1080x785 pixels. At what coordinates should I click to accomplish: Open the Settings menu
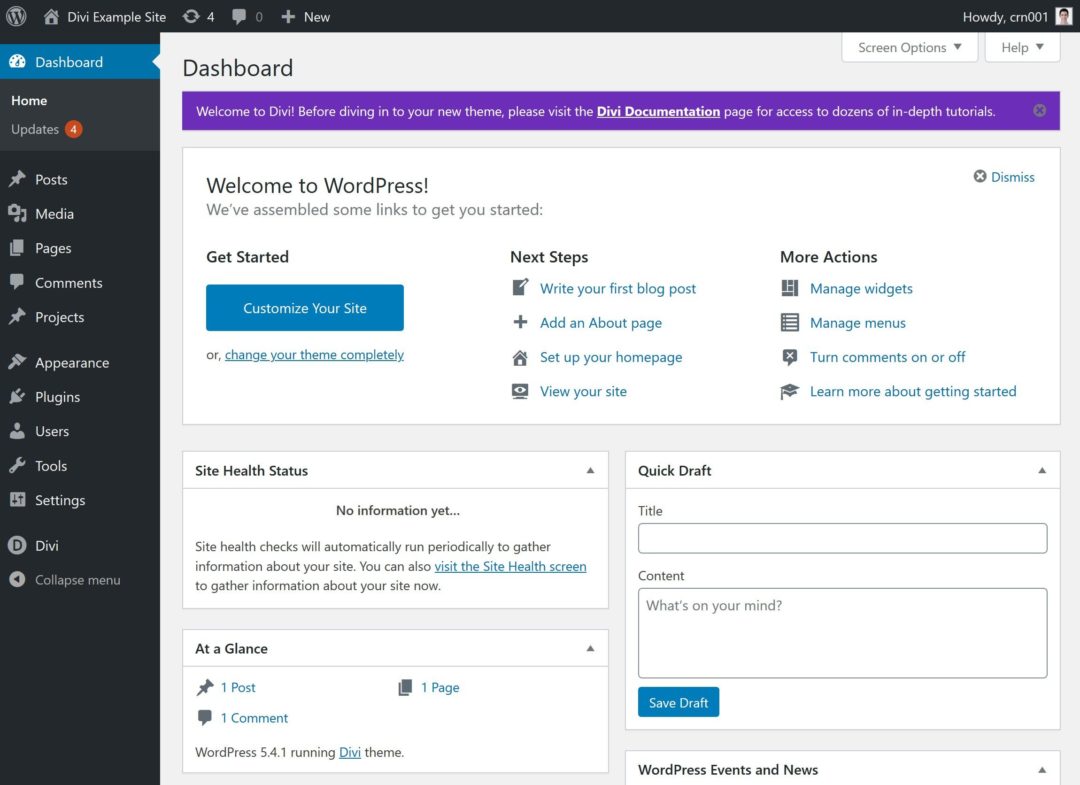pyautogui.click(x=80, y=500)
